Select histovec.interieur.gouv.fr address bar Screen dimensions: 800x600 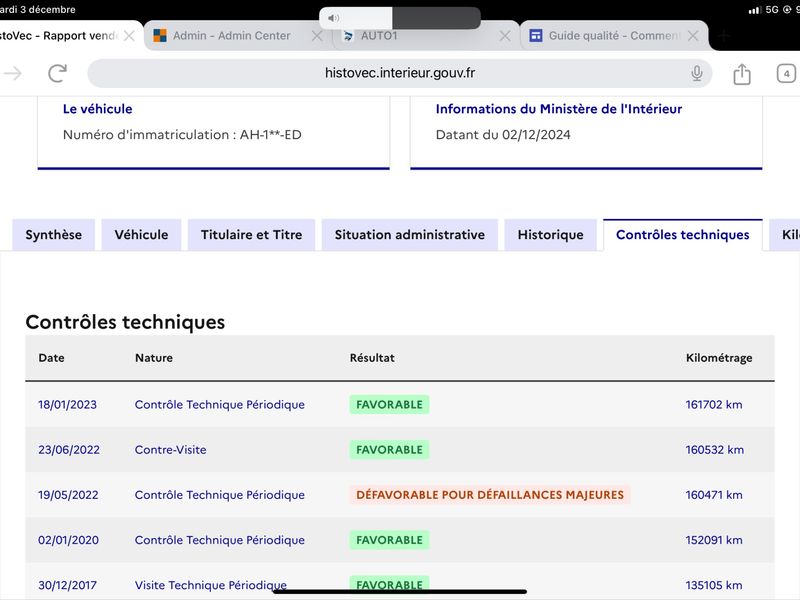click(399, 73)
